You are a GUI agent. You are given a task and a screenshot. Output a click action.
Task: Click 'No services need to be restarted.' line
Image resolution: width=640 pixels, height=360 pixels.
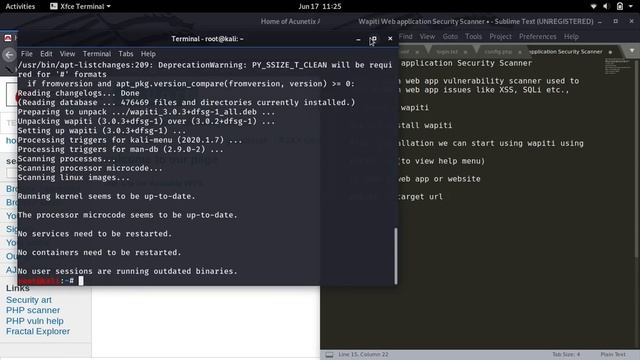pyautogui.click(x=95, y=234)
